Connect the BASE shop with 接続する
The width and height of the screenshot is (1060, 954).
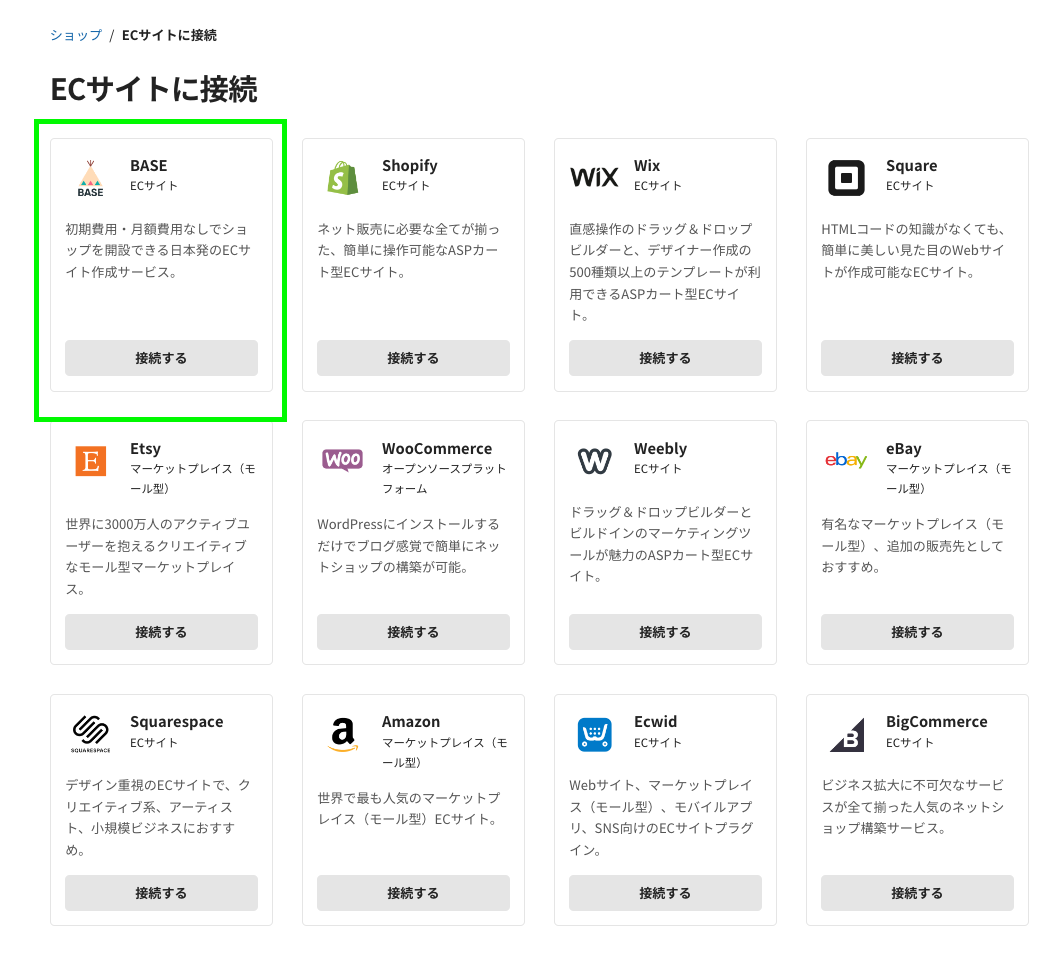162,358
